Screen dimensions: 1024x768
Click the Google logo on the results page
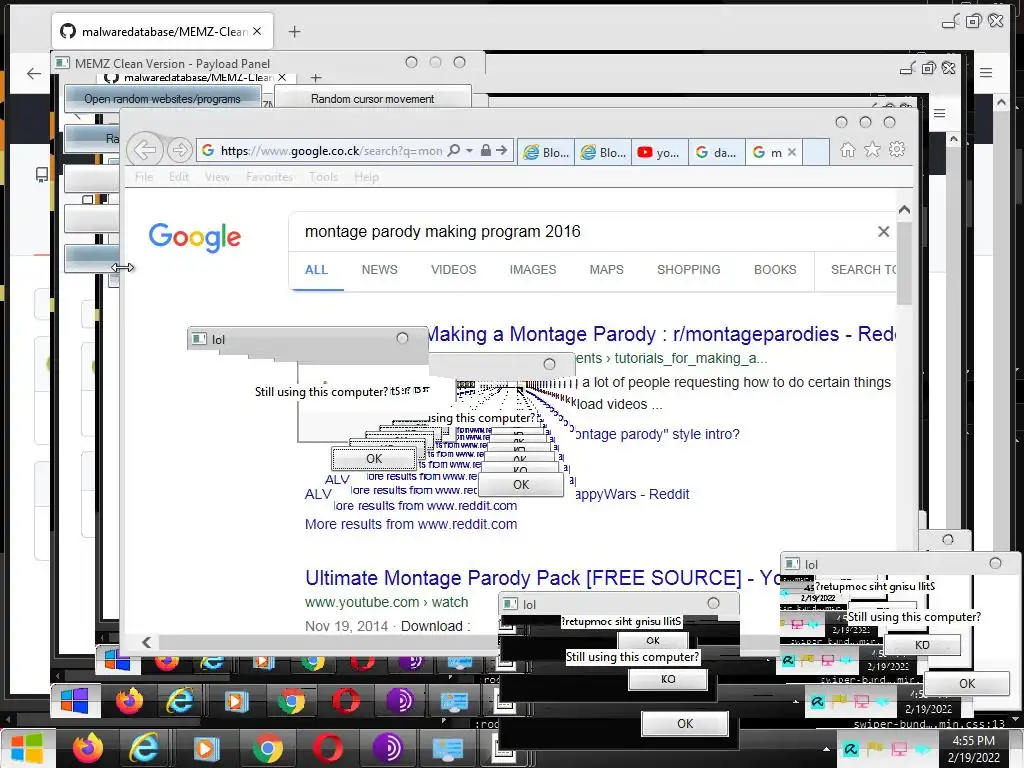195,236
